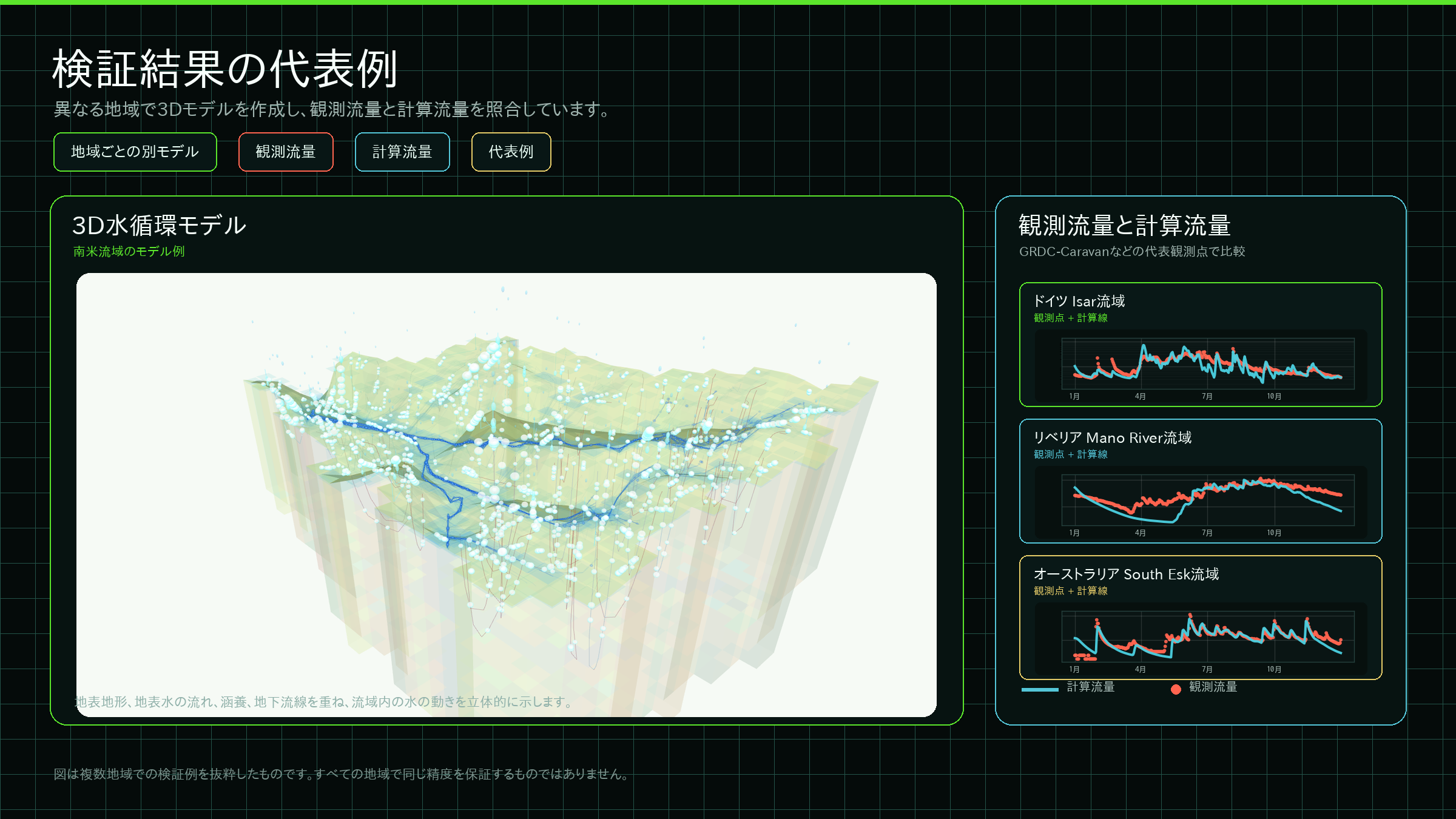Click the 観測流量 tag button

pyautogui.click(x=286, y=152)
